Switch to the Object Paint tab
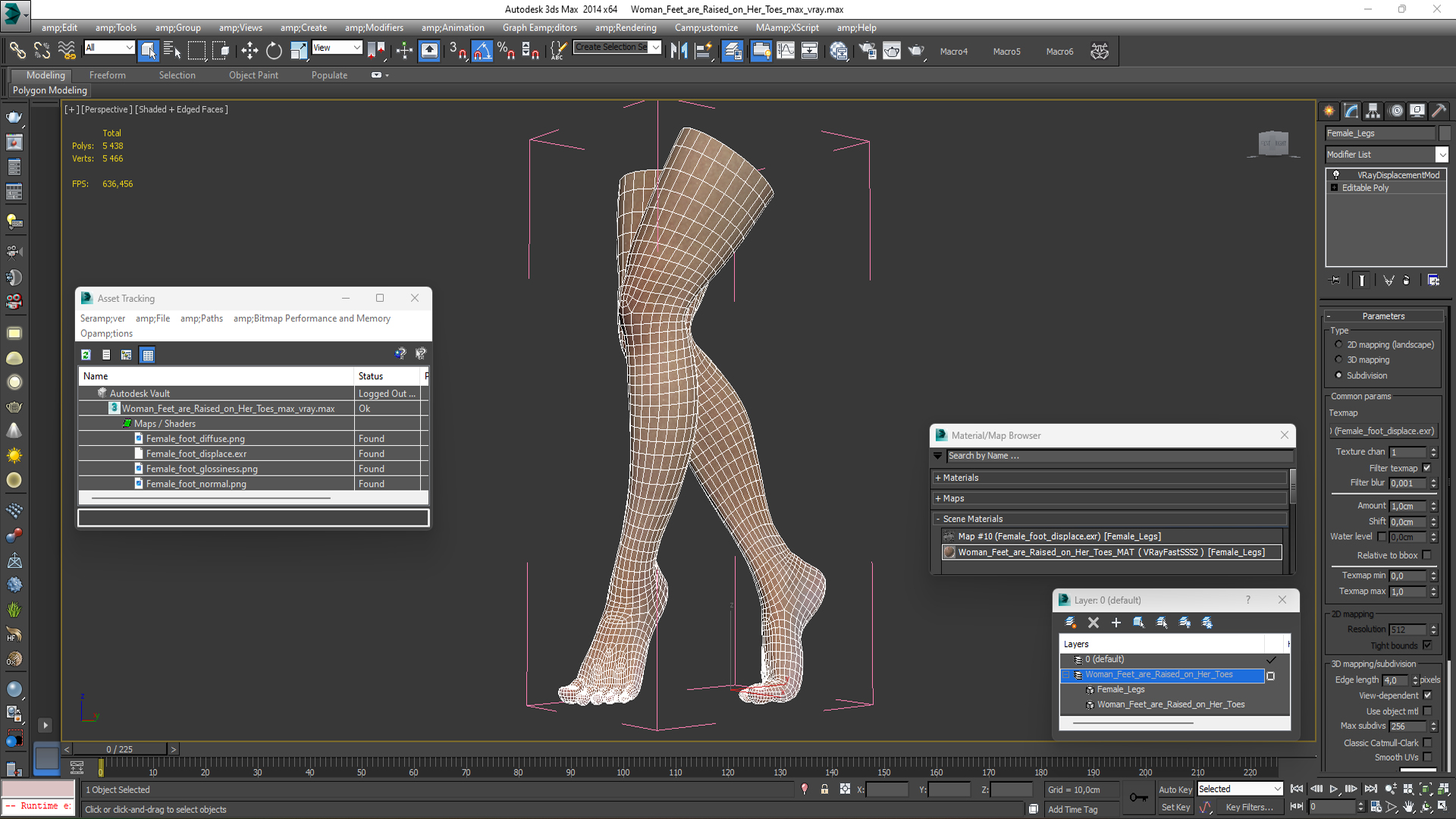 click(x=253, y=75)
